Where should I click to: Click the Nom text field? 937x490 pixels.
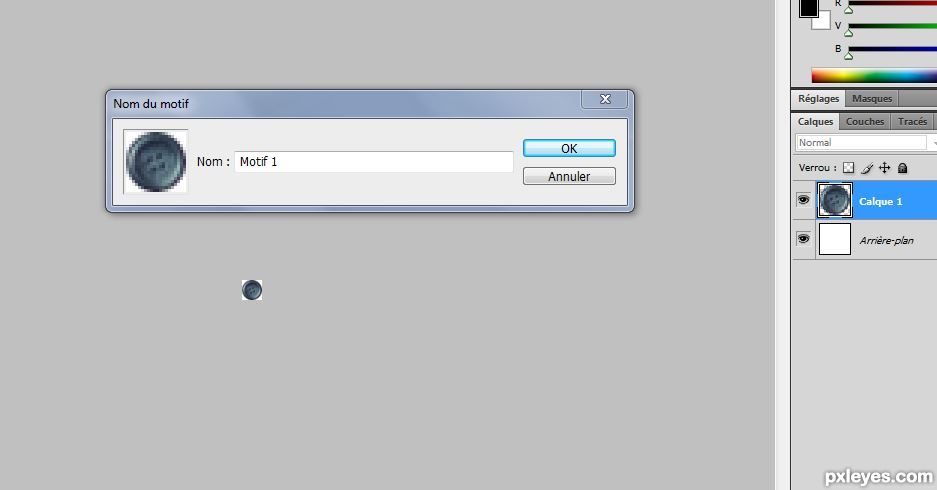coord(373,162)
